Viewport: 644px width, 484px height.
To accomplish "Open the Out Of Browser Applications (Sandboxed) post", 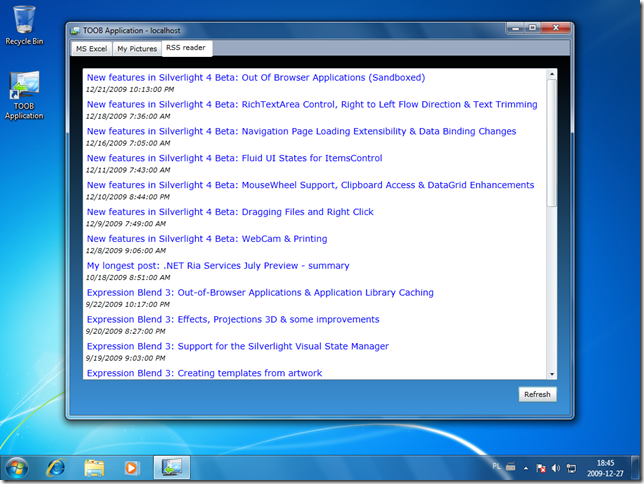I will [256, 78].
